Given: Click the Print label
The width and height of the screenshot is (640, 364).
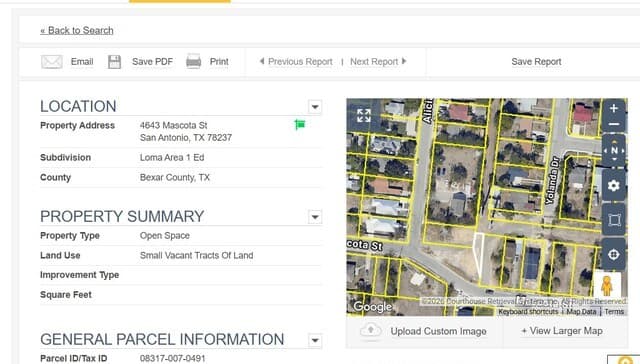Looking at the screenshot, I should [x=219, y=62].
